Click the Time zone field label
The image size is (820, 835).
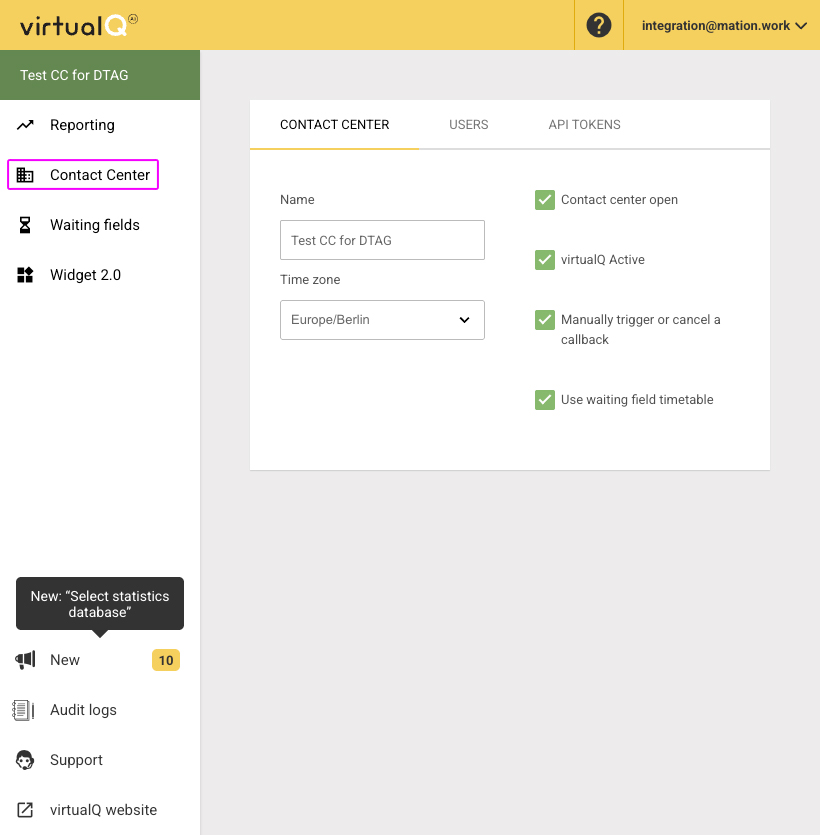310,280
